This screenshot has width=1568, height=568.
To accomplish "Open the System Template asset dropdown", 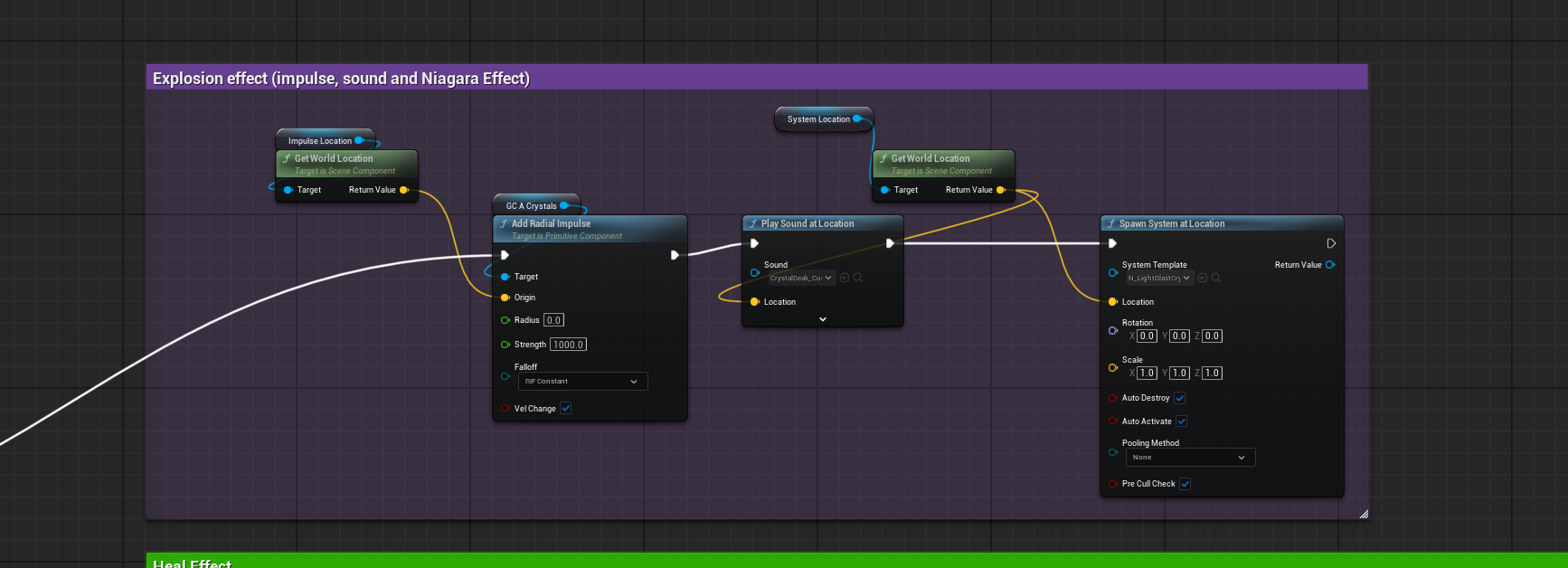I will tap(1160, 278).
